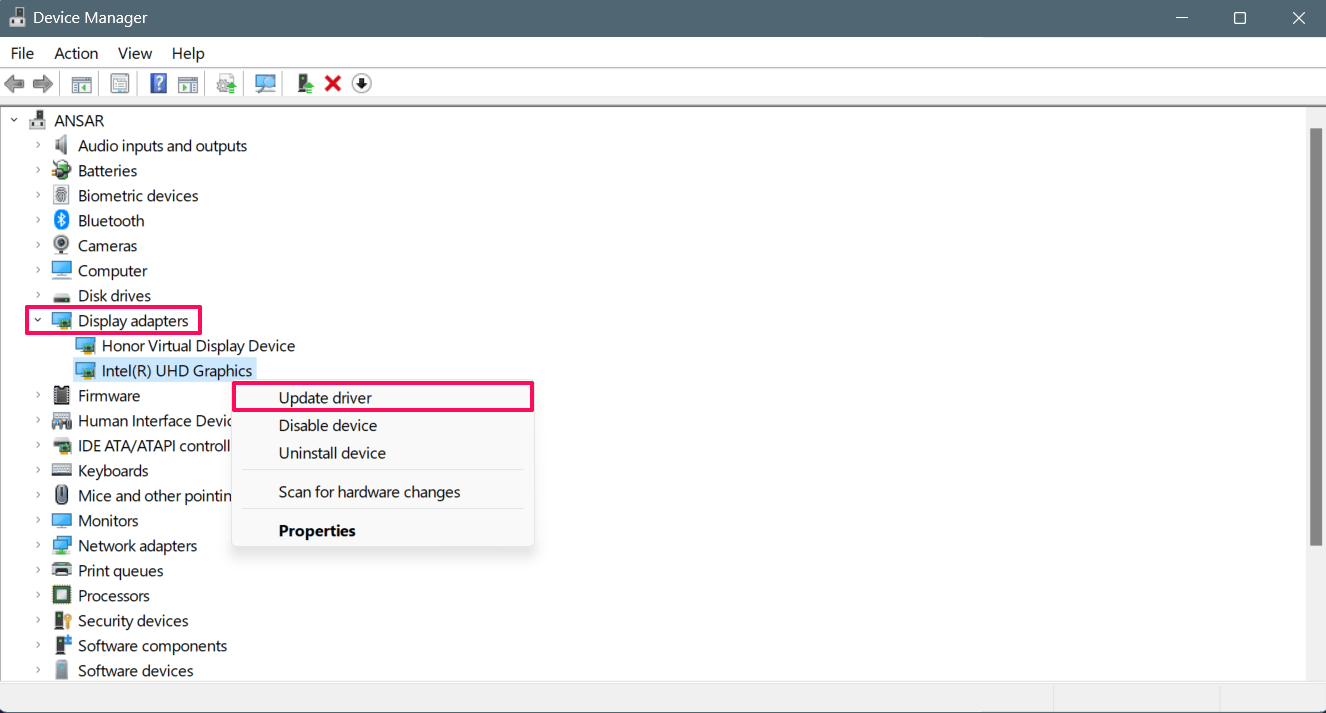Select the Batteries tree row
This screenshot has height=713, width=1326.
107,170
